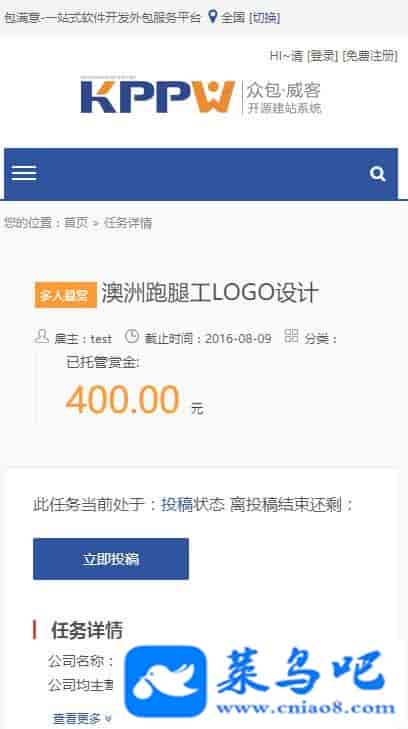Go to 首页 in breadcrumb
Viewport: 408px width, 729px height.
click(76, 223)
